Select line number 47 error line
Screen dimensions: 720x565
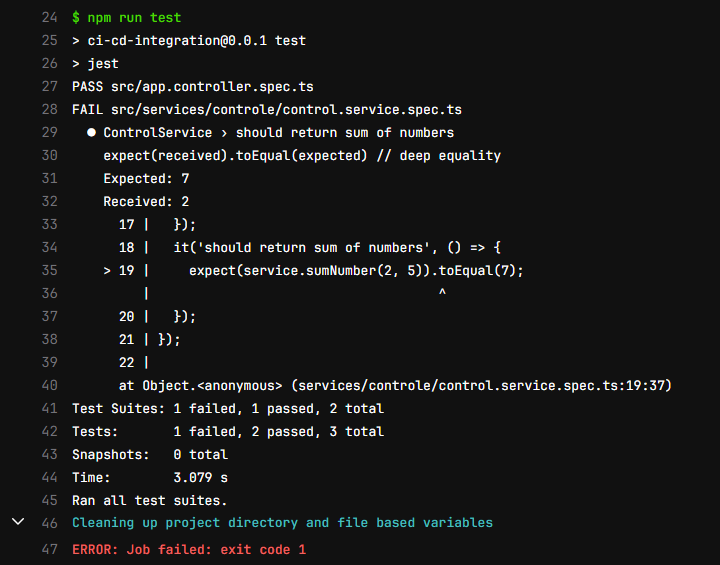[x=50, y=549]
